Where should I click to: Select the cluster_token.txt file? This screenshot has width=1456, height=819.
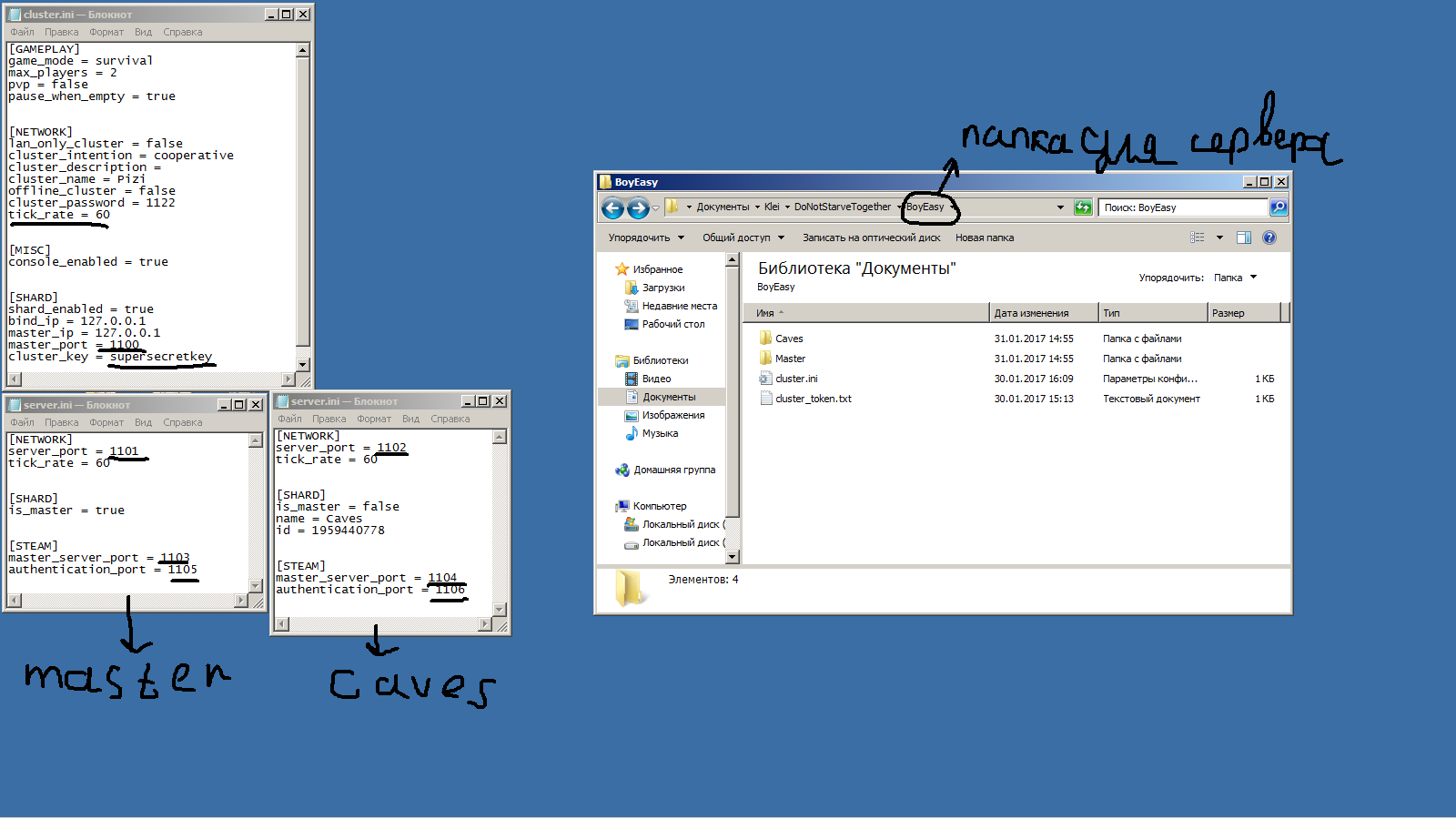tap(813, 399)
